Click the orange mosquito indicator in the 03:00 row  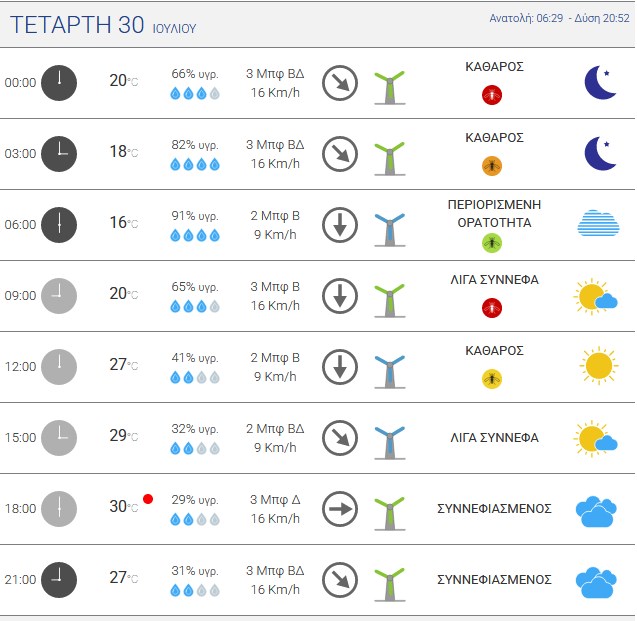[x=492, y=166]
